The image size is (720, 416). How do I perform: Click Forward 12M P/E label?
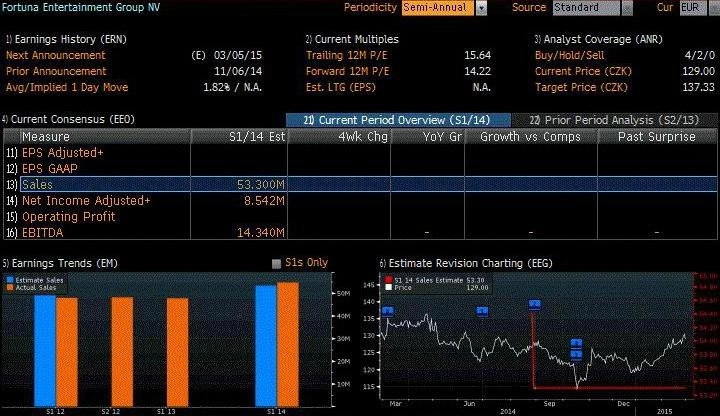tap(348, 71)
